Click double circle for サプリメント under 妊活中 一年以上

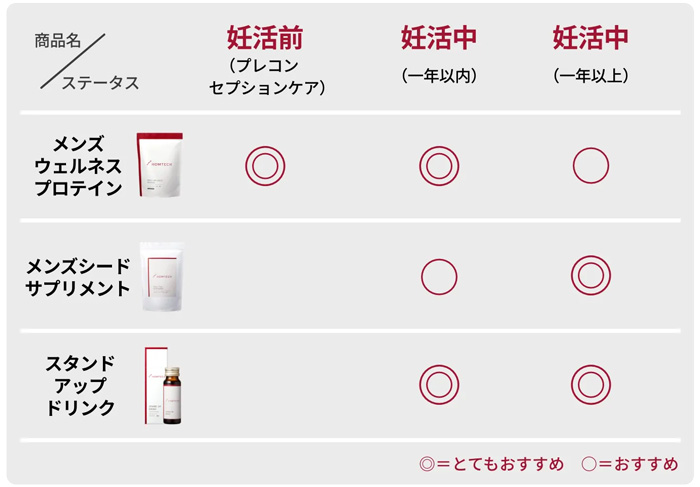(x=590, y=276)
